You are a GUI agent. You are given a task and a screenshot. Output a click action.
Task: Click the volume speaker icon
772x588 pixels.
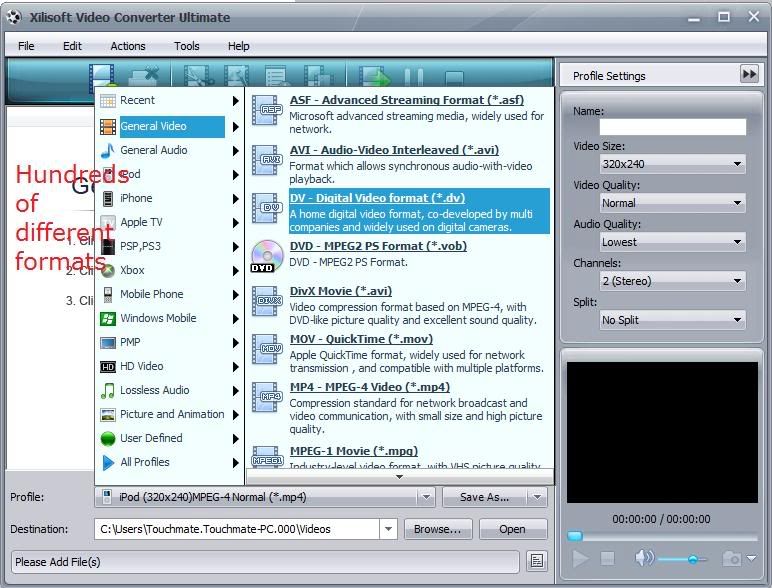[644, 558]
